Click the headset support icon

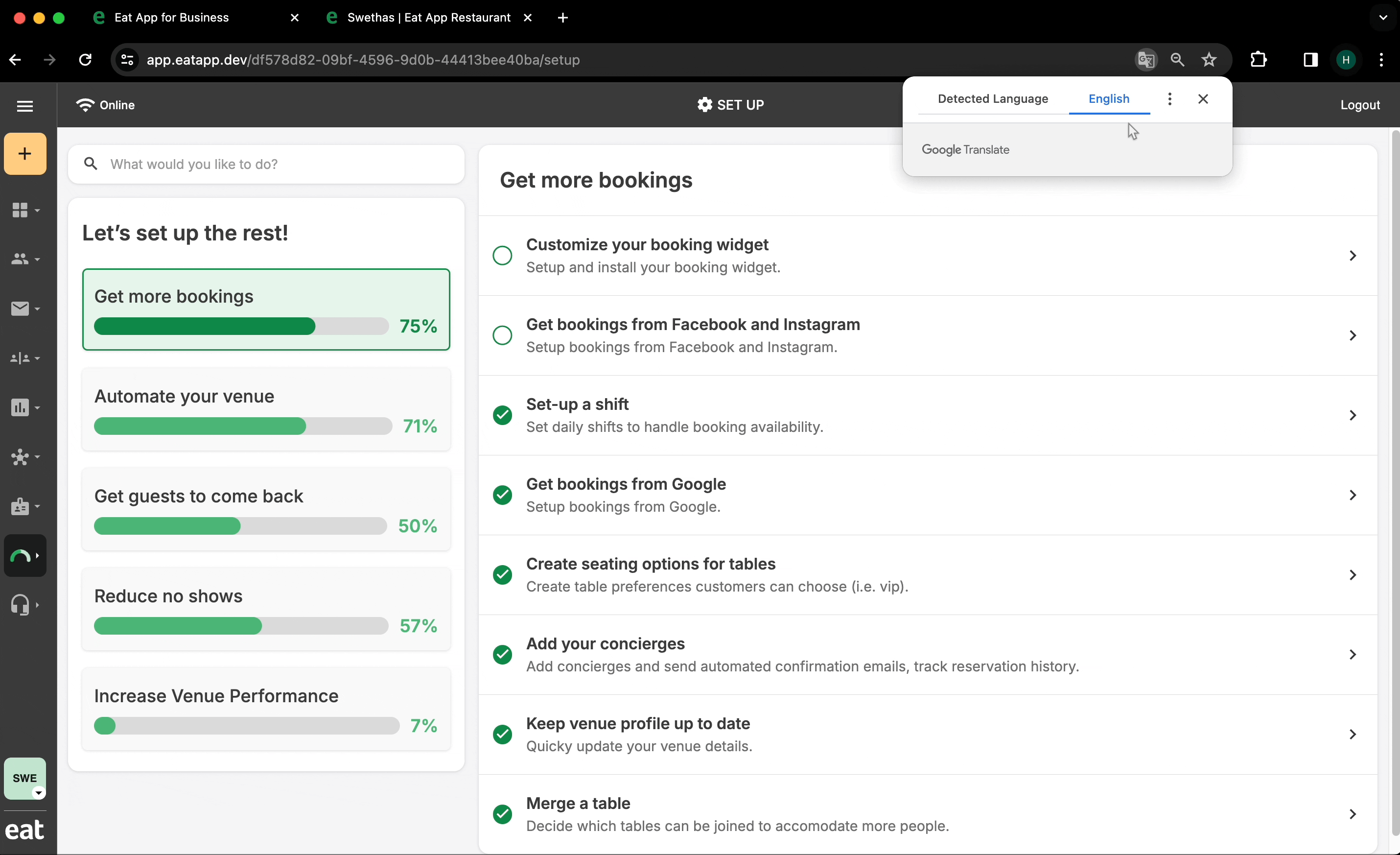point(22,605)
